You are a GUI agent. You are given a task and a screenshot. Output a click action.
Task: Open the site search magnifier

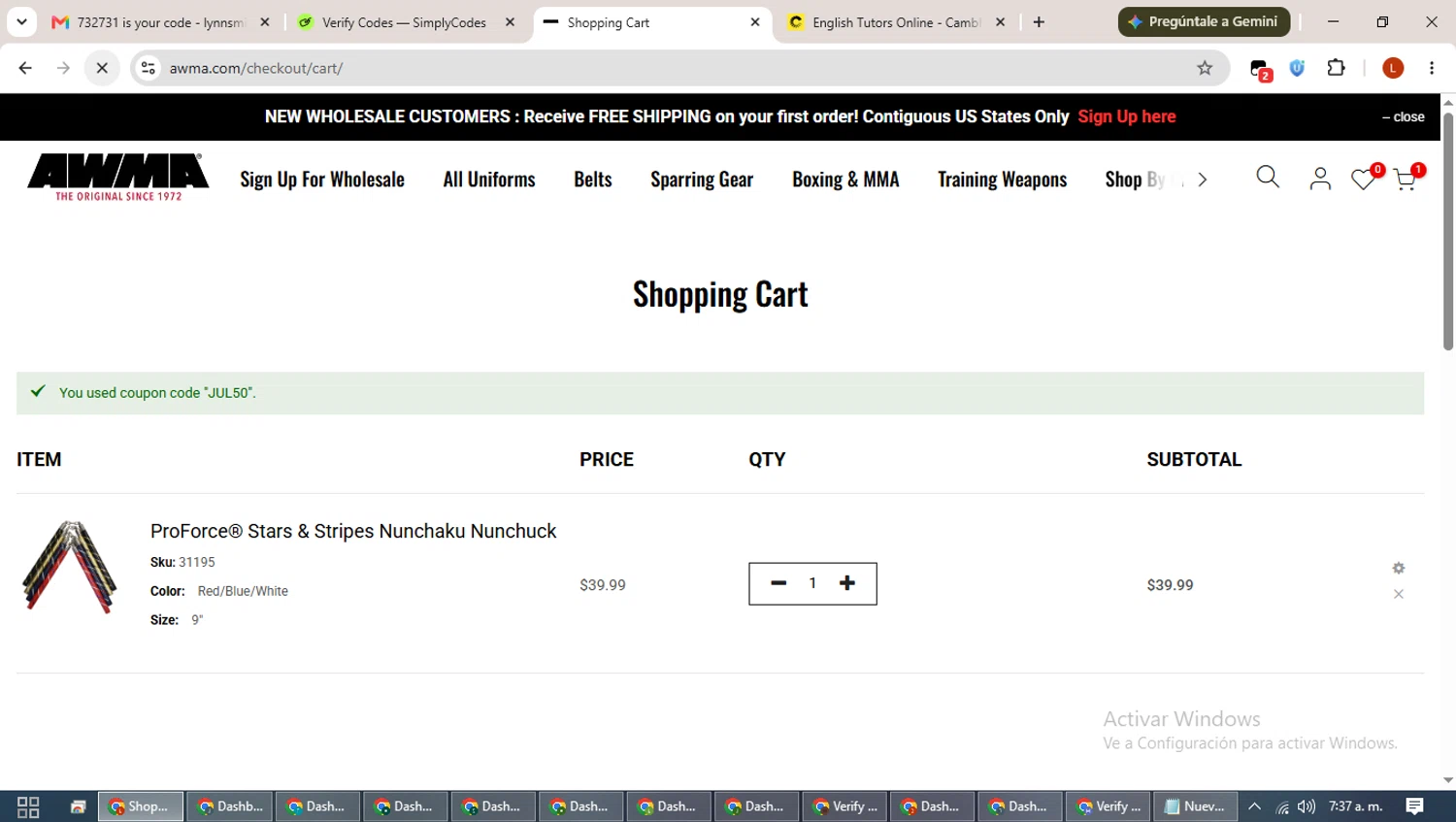(x=1268, y=177)
